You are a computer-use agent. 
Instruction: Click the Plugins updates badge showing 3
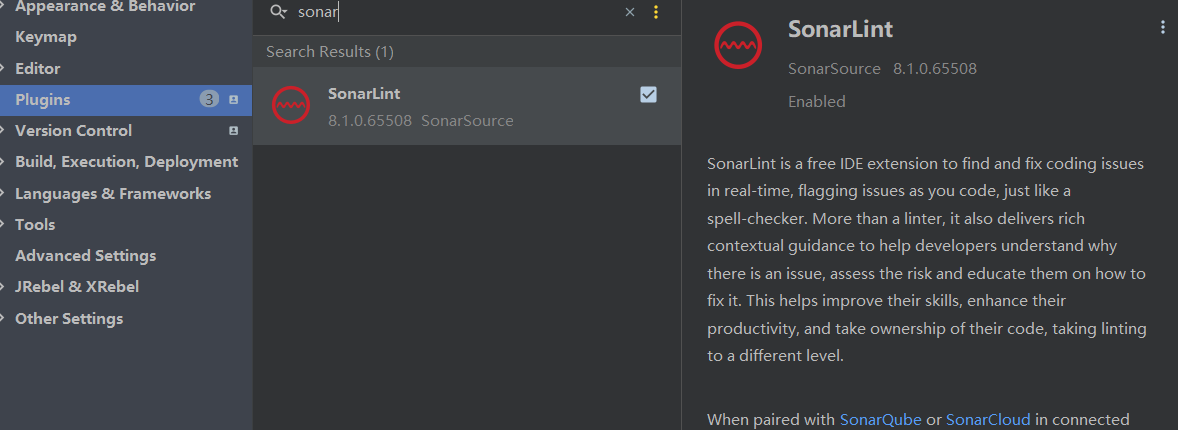(210, 99)
